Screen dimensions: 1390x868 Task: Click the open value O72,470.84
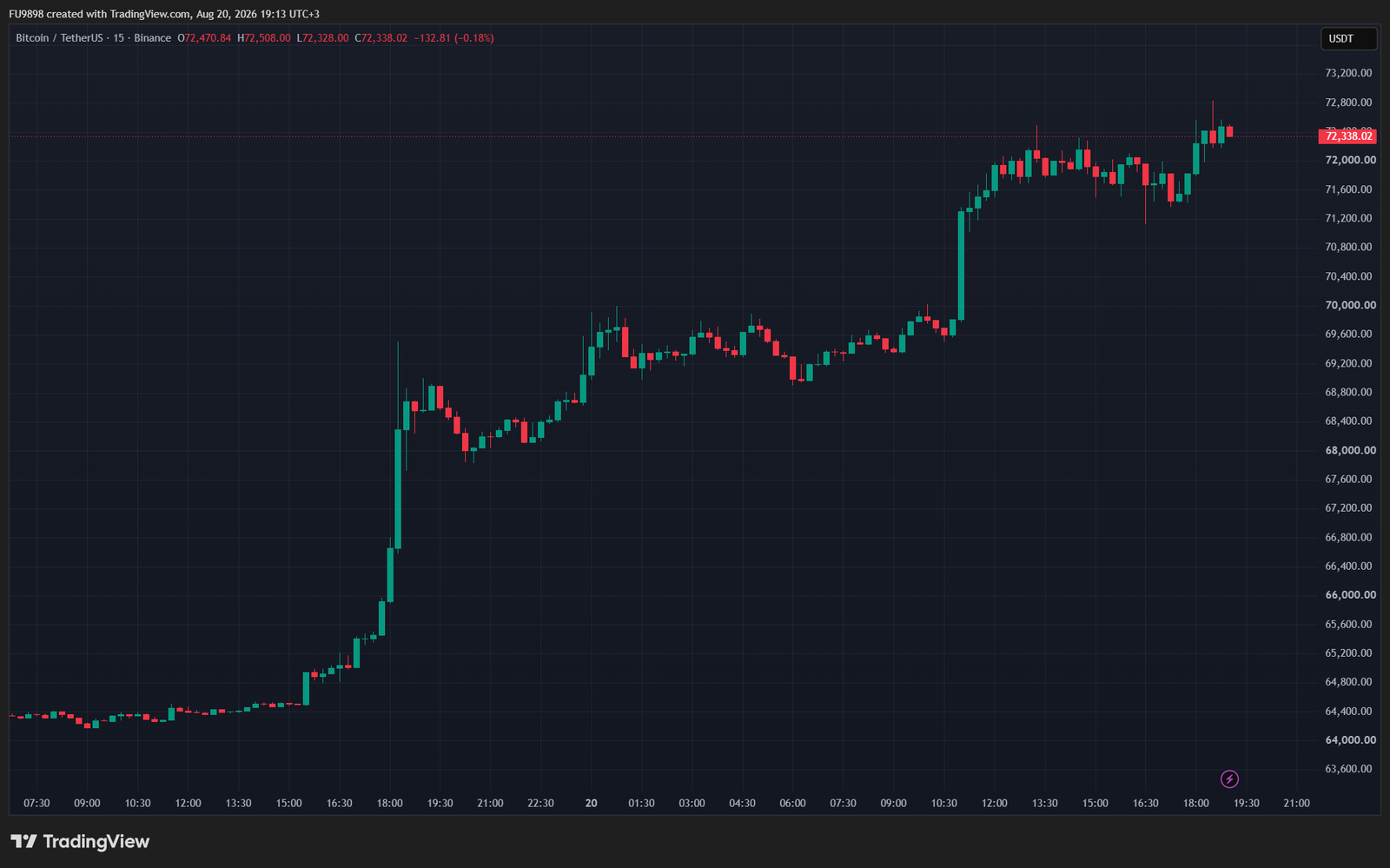point(204,38)
